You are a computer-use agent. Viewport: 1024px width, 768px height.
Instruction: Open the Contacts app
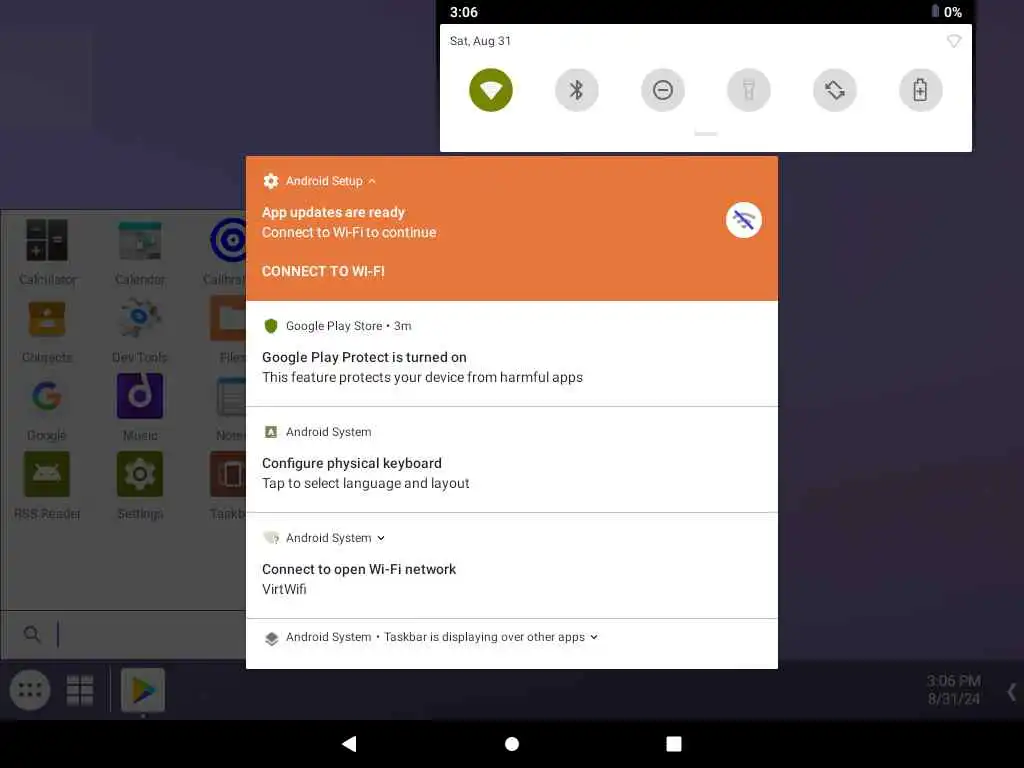pos(47,331)
